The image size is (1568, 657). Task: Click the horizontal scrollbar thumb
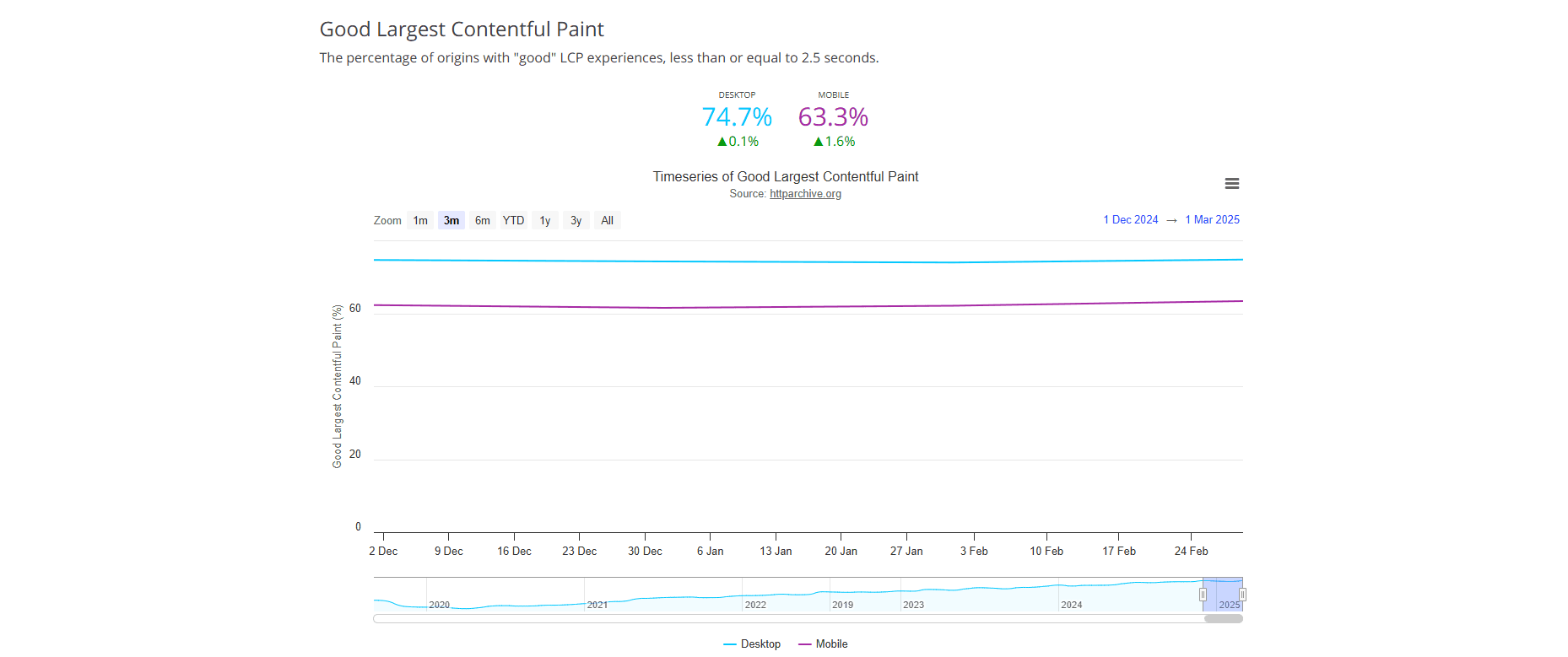click(1223, 618)
